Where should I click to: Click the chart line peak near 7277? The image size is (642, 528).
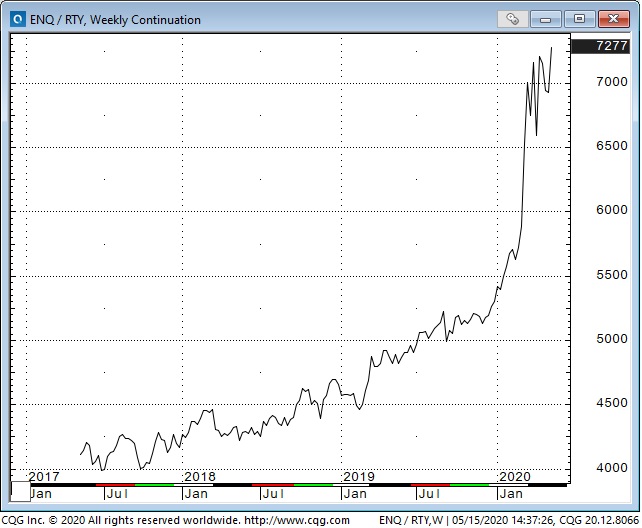point(551,48)
